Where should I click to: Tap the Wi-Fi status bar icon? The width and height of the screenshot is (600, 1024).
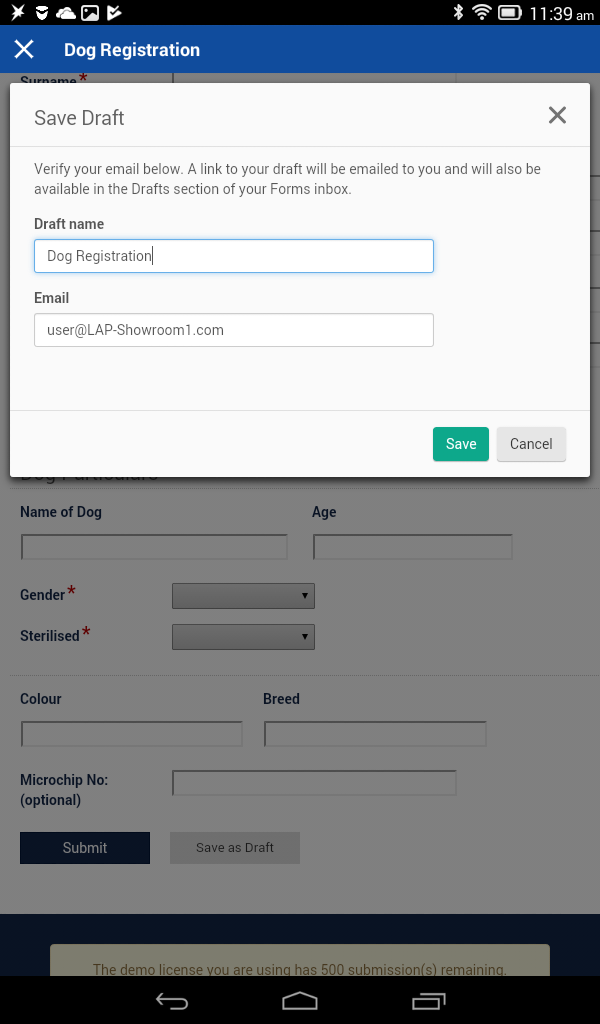coord(482,13)
